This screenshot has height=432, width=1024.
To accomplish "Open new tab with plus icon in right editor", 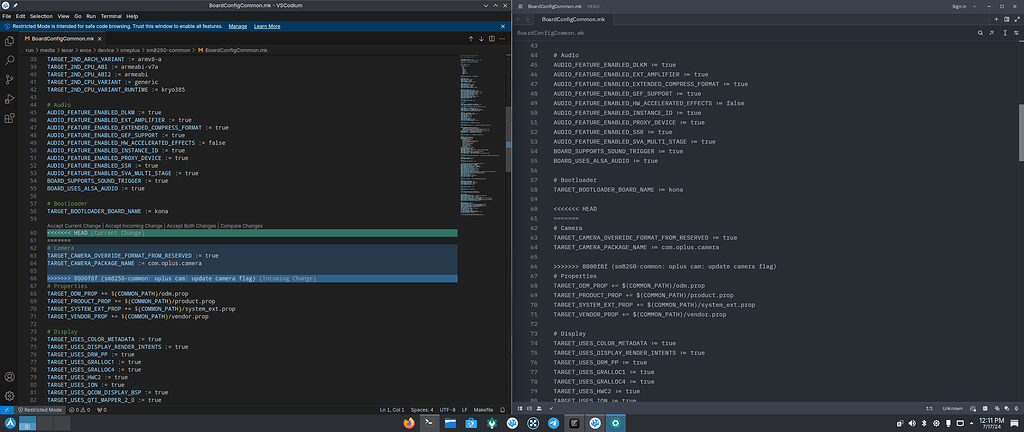I will (x=995, y=20).
